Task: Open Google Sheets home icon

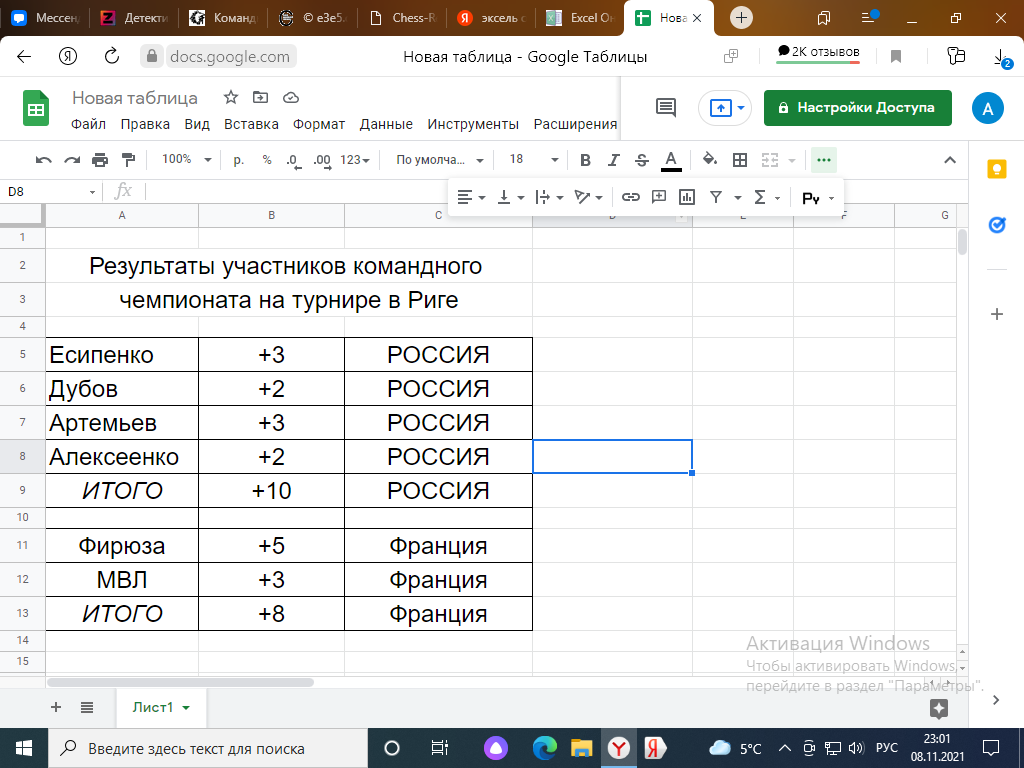Action: pos(37,108)
